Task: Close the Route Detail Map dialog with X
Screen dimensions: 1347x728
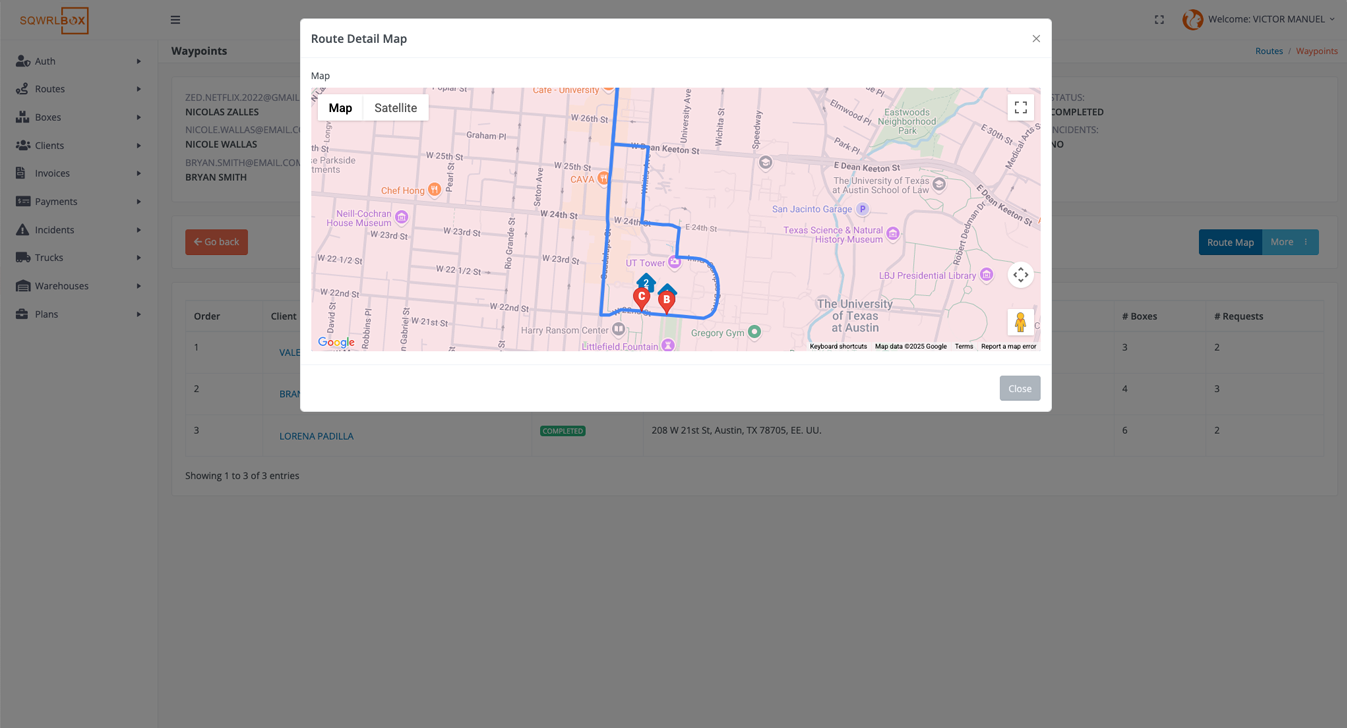Action: [1036, 39]
